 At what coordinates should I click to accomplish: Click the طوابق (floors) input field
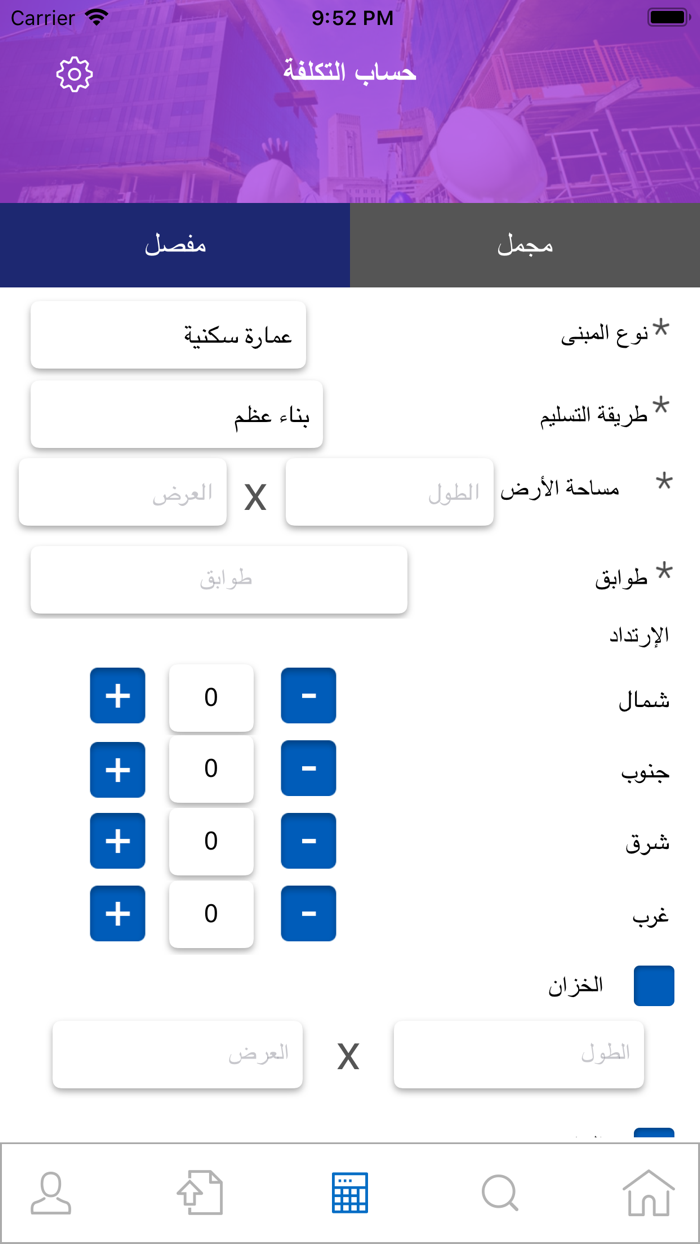click(218, 579)
